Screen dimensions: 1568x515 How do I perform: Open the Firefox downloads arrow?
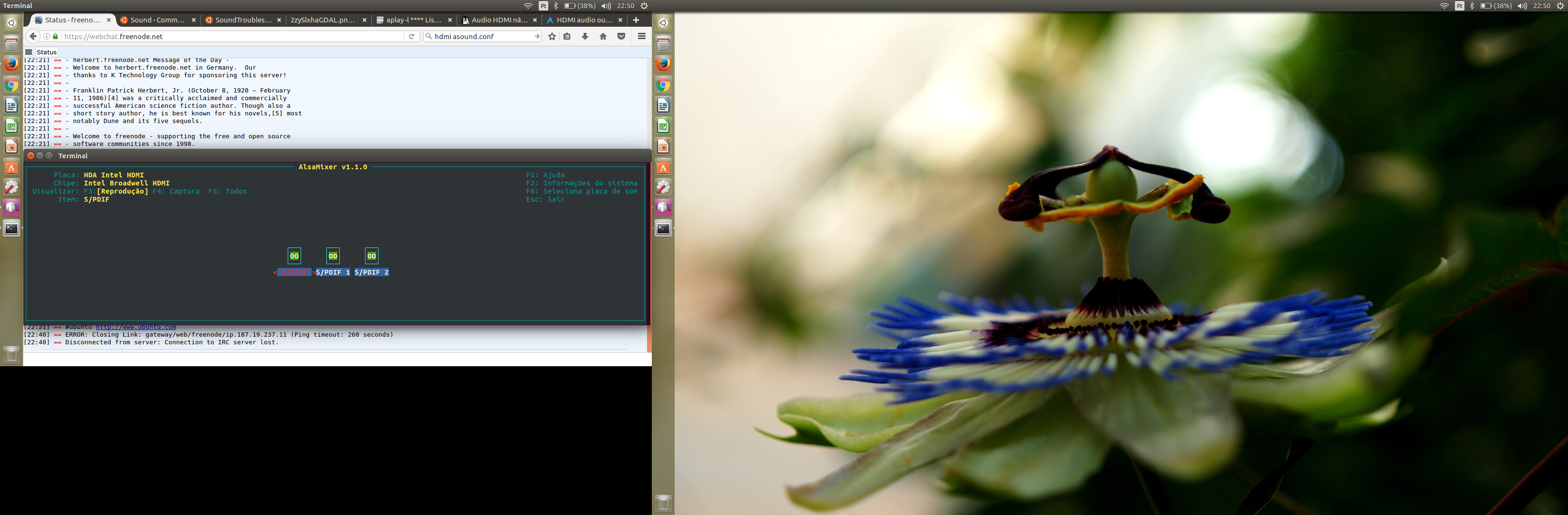tap(585, 37)
